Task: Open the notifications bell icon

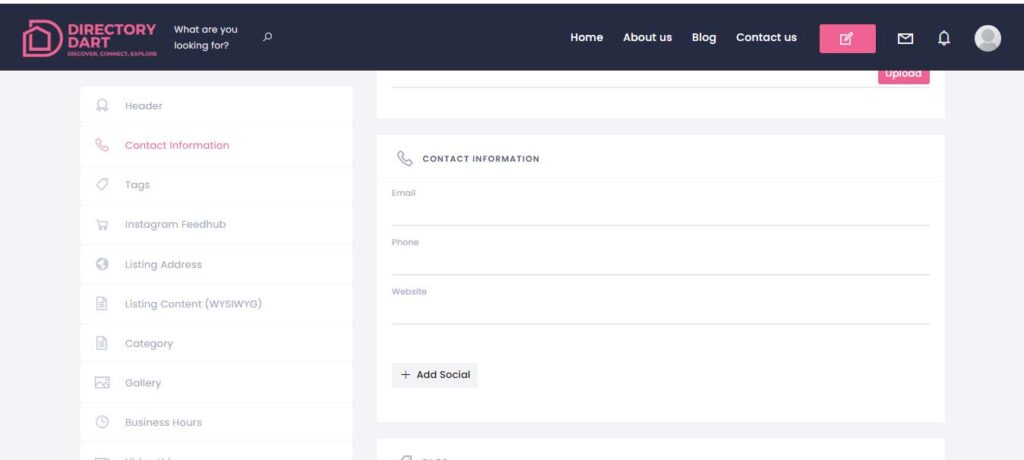Action: click(944, 39)
